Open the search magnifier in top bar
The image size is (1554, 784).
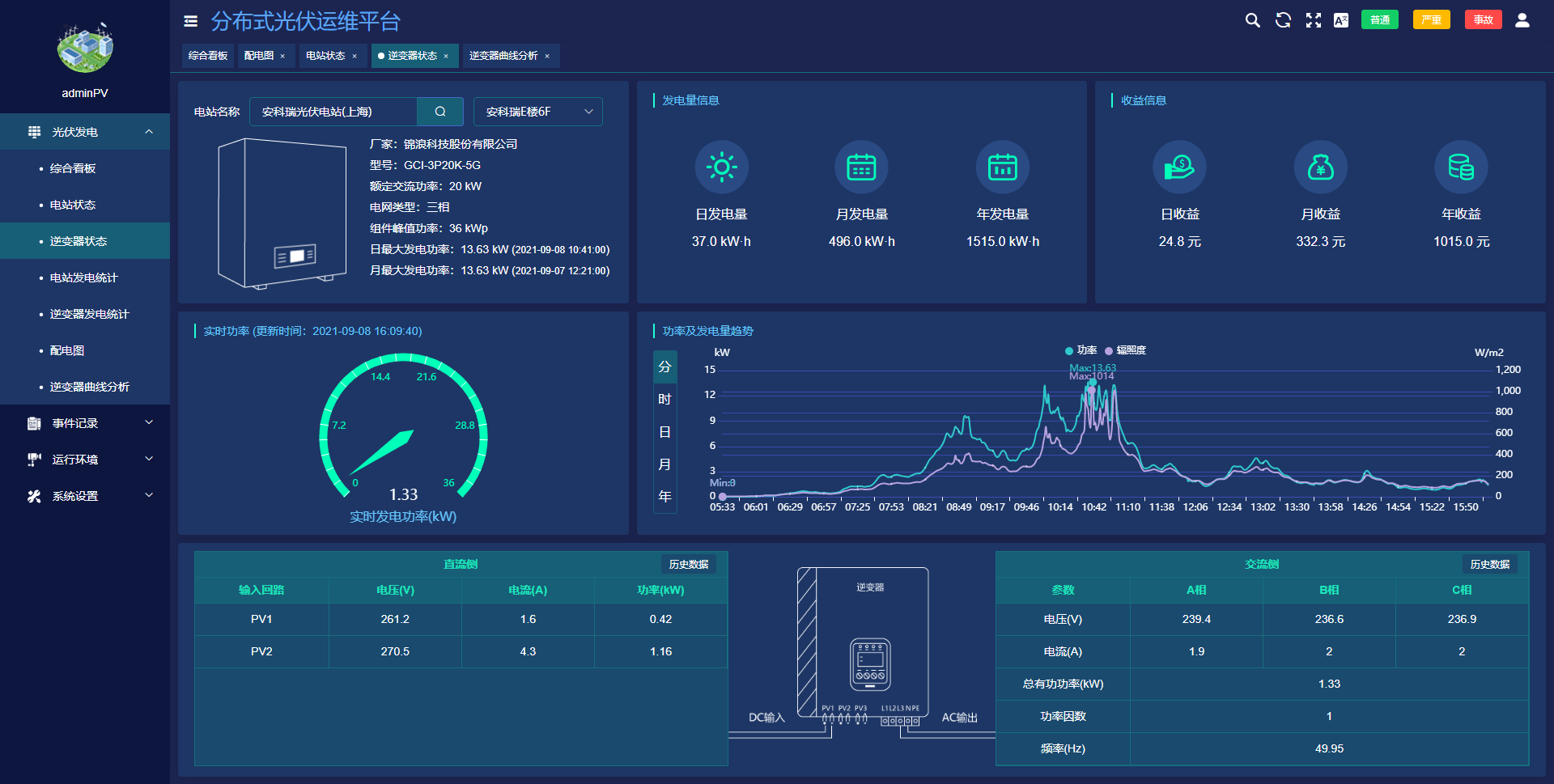(x=1252, y=20)
